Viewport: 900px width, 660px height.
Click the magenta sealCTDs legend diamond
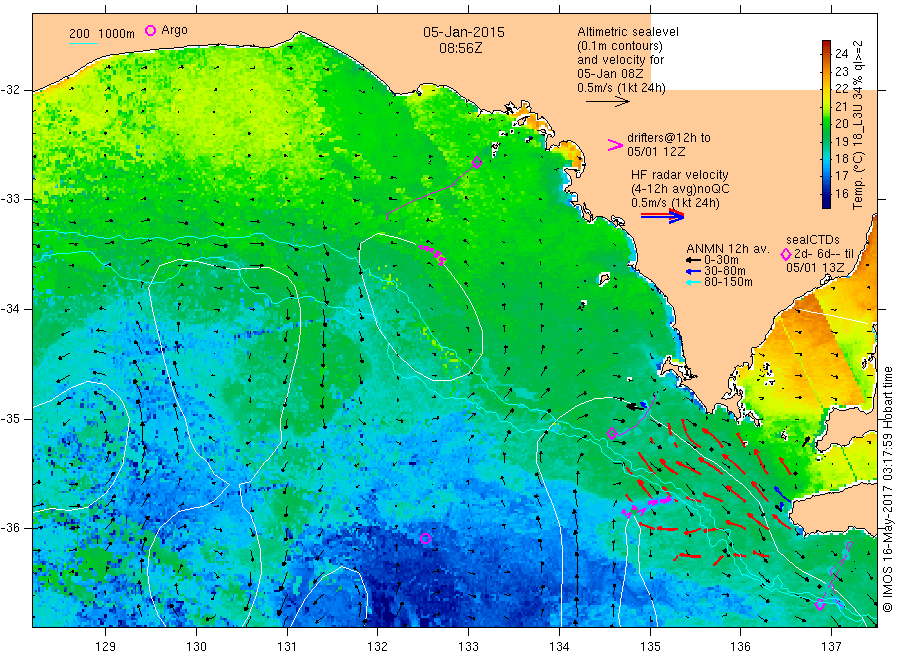pos(786,254)
